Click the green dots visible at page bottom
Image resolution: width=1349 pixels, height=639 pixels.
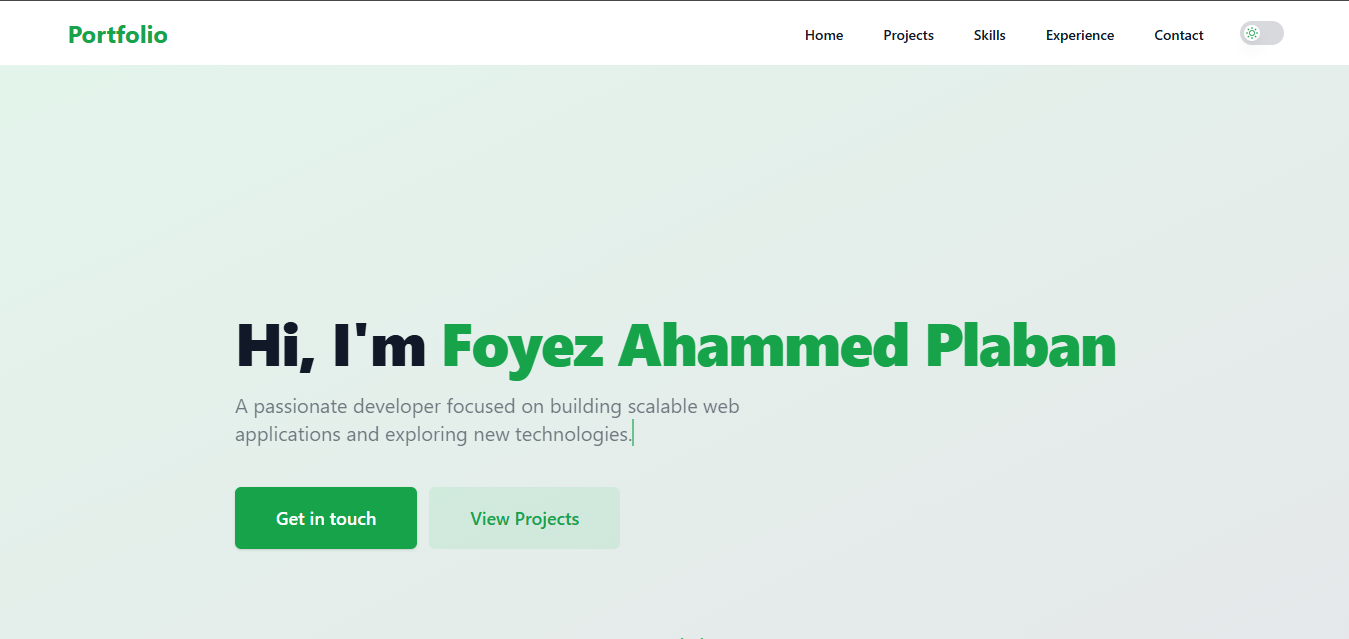click(x=692, y=637)
